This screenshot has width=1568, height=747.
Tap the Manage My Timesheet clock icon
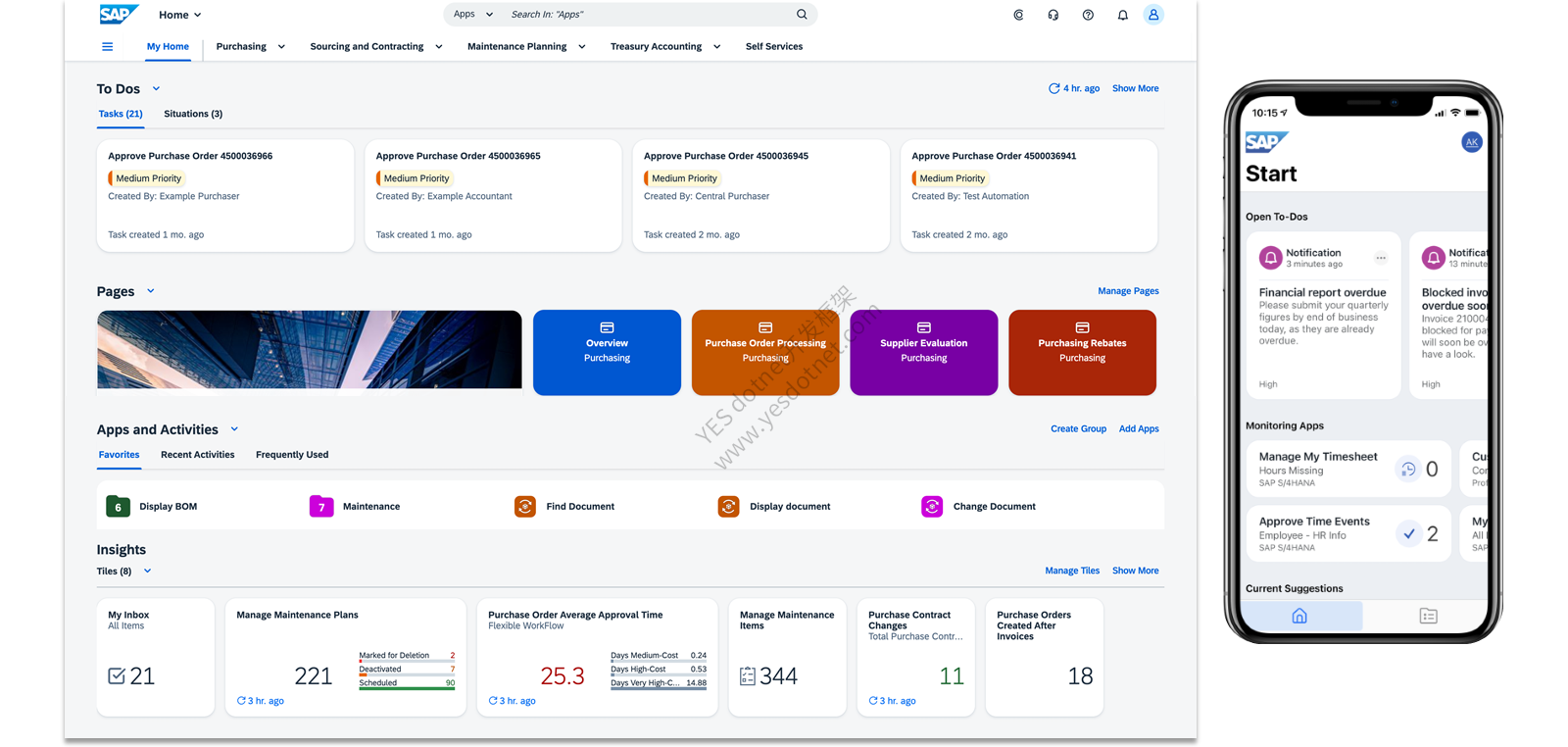[x=1408, y=470]
